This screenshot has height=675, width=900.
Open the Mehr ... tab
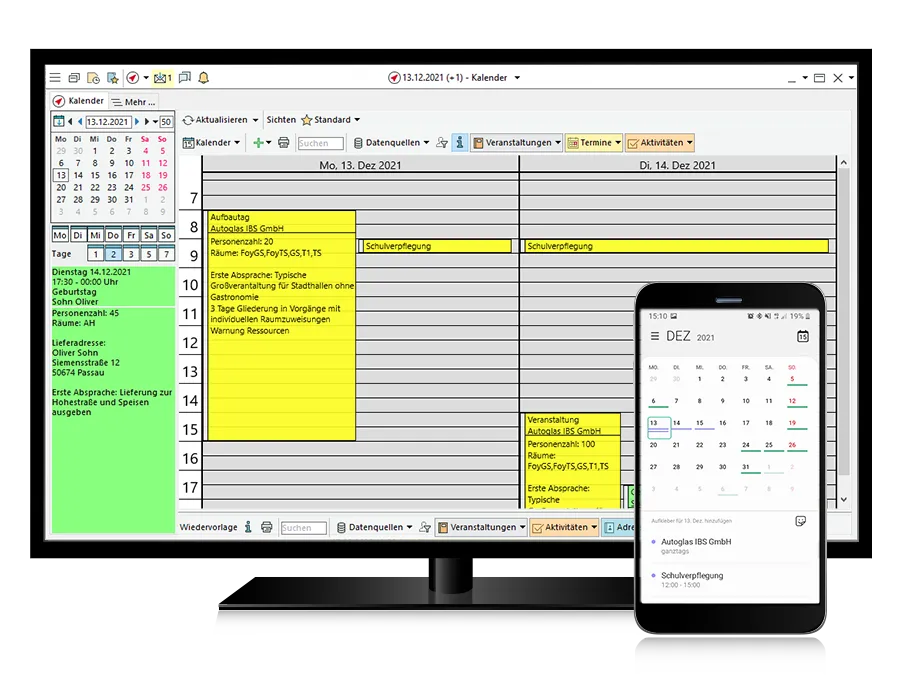click(x=133, y=102)
